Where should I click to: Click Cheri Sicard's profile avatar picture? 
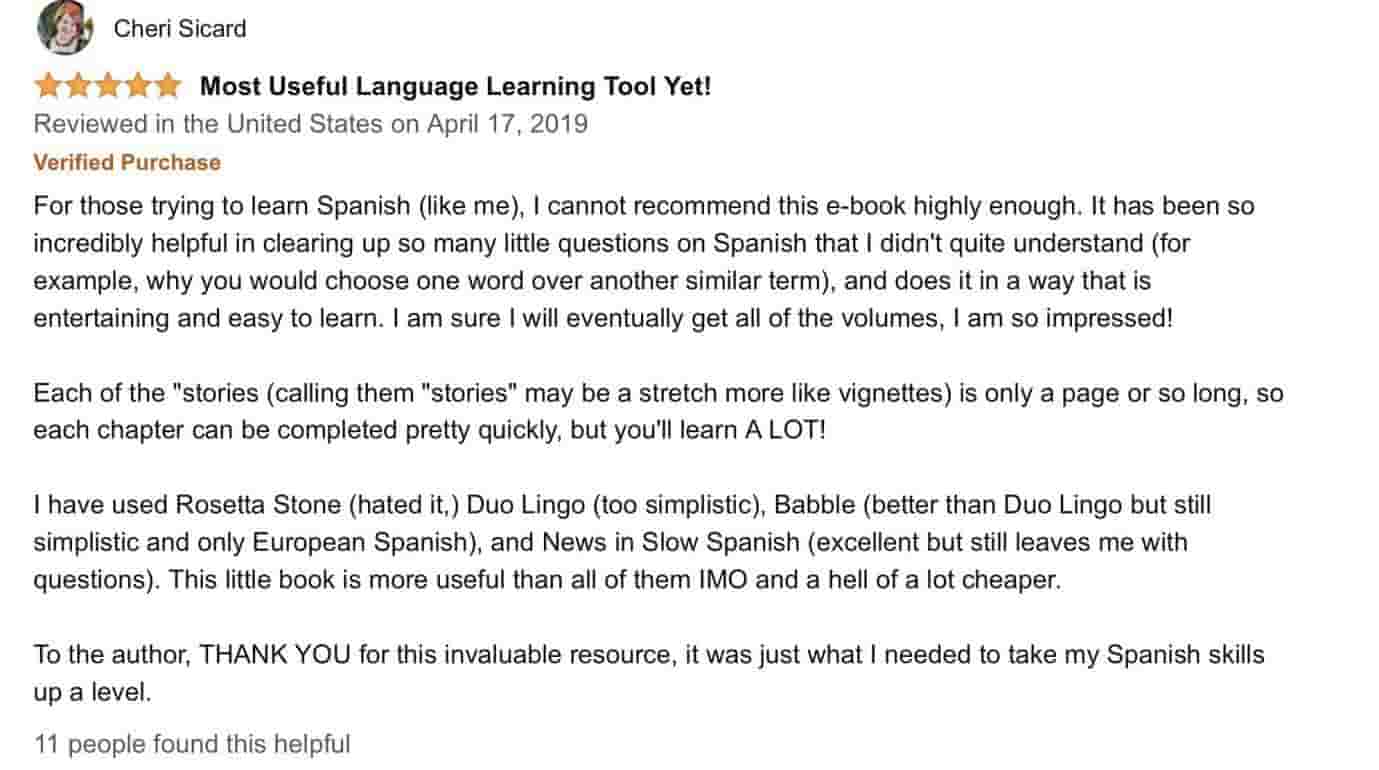[x=65, y=29]
